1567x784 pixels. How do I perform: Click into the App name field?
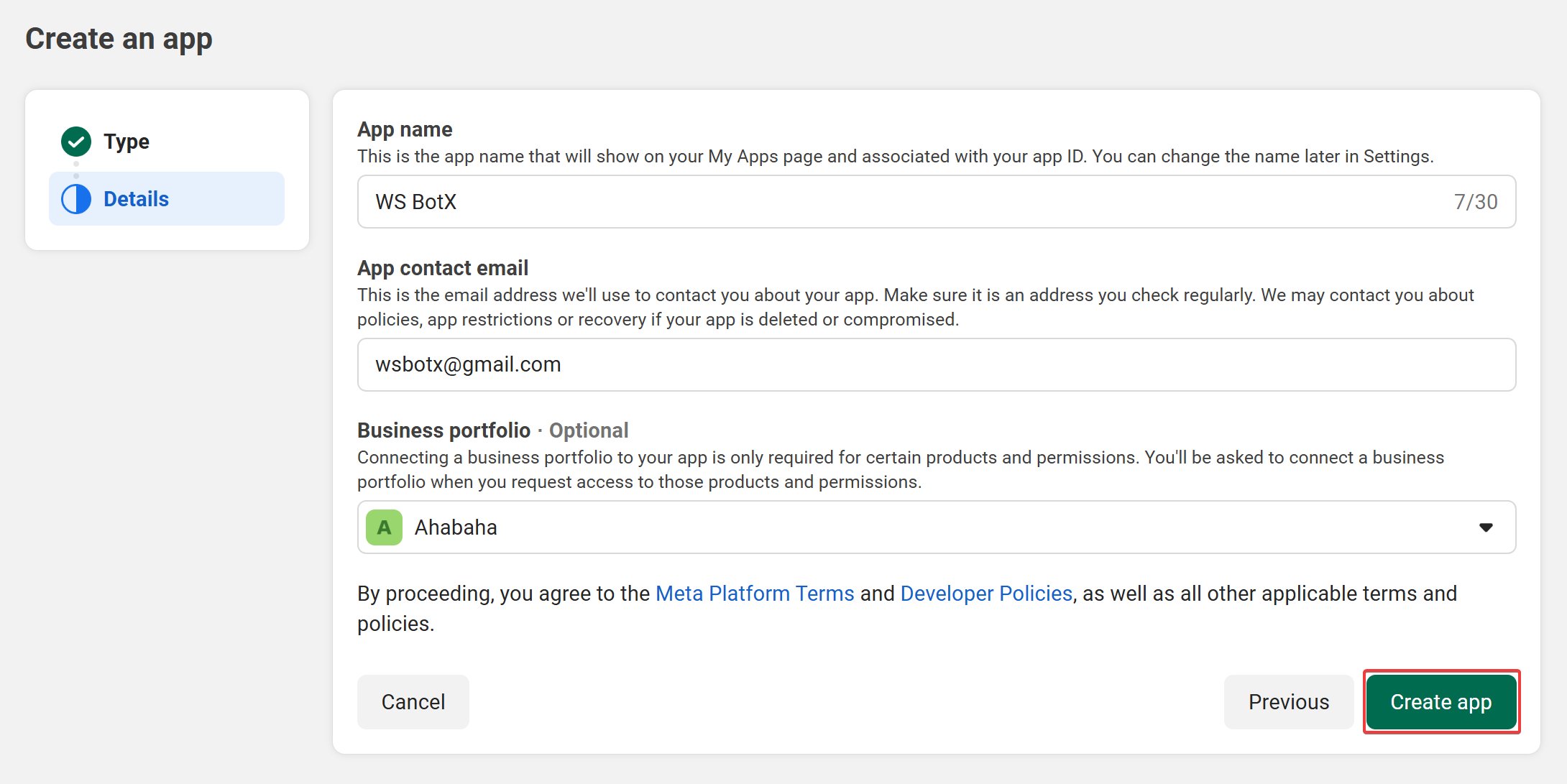coord(937,202)
